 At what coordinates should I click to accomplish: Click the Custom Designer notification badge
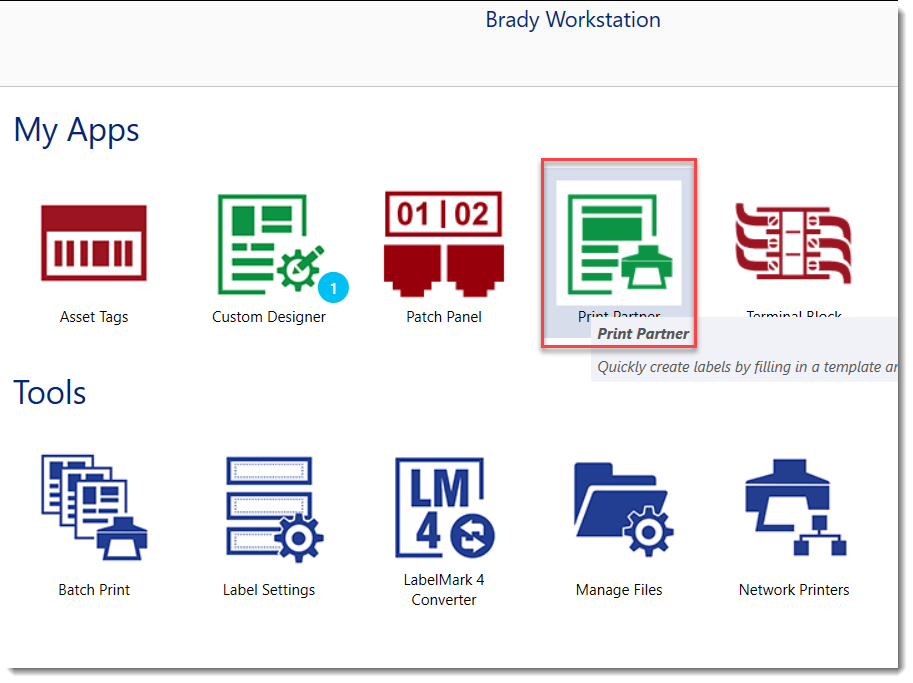(x=334, y=287)
